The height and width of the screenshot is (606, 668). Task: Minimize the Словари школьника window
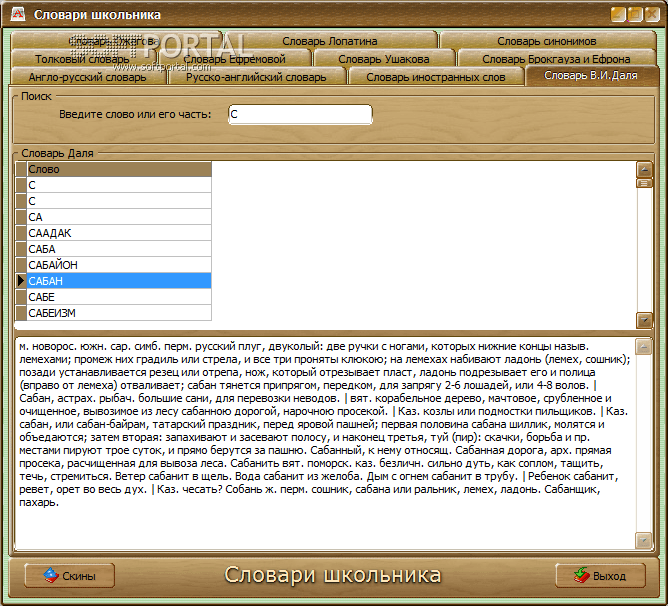(x=618, y=14)
